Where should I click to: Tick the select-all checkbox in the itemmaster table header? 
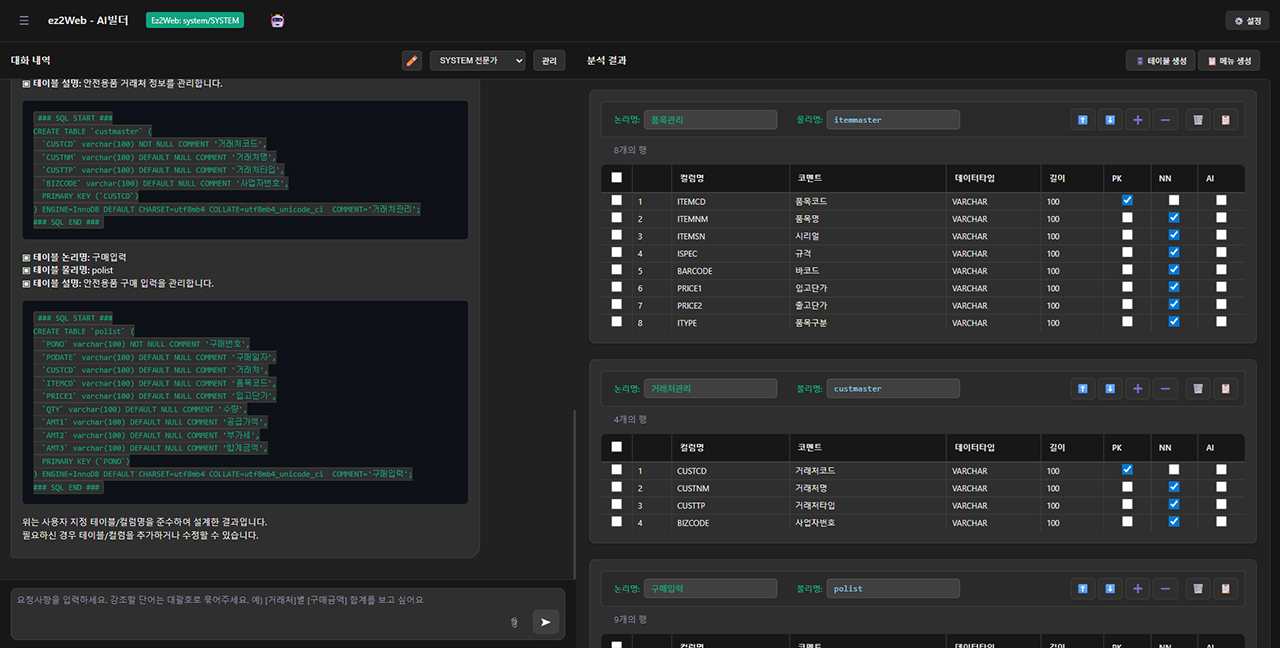617,178
